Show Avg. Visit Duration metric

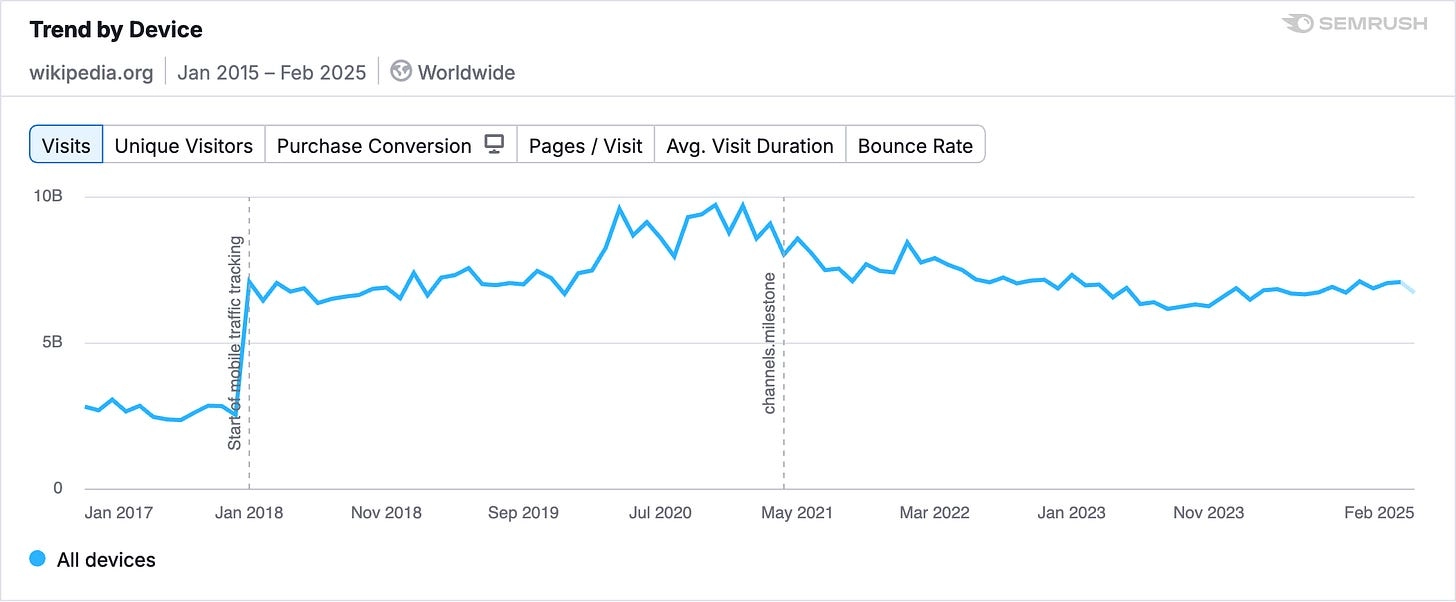coord(750,145)
